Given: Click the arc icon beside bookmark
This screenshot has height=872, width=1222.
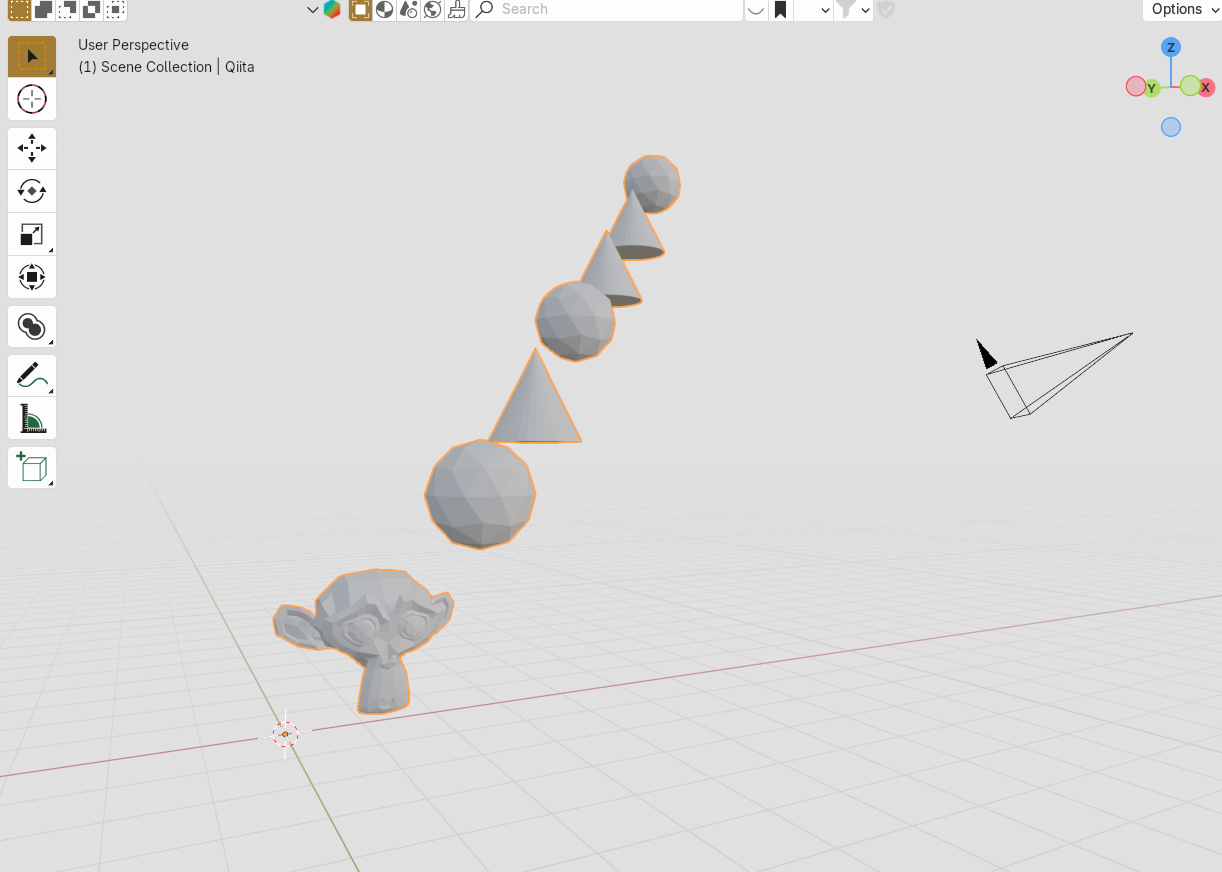Looking at the screenshot, I should pos(757,10).
